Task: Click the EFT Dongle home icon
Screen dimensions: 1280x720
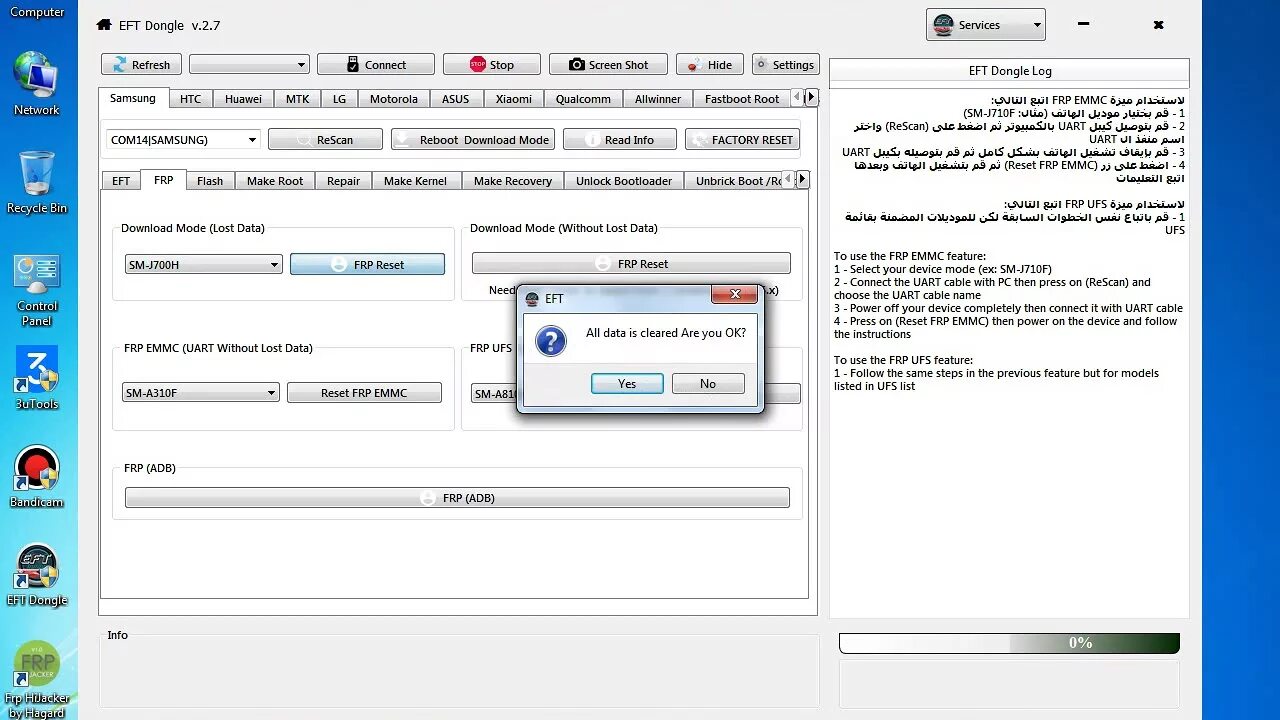Action: [x=105, y=25]
